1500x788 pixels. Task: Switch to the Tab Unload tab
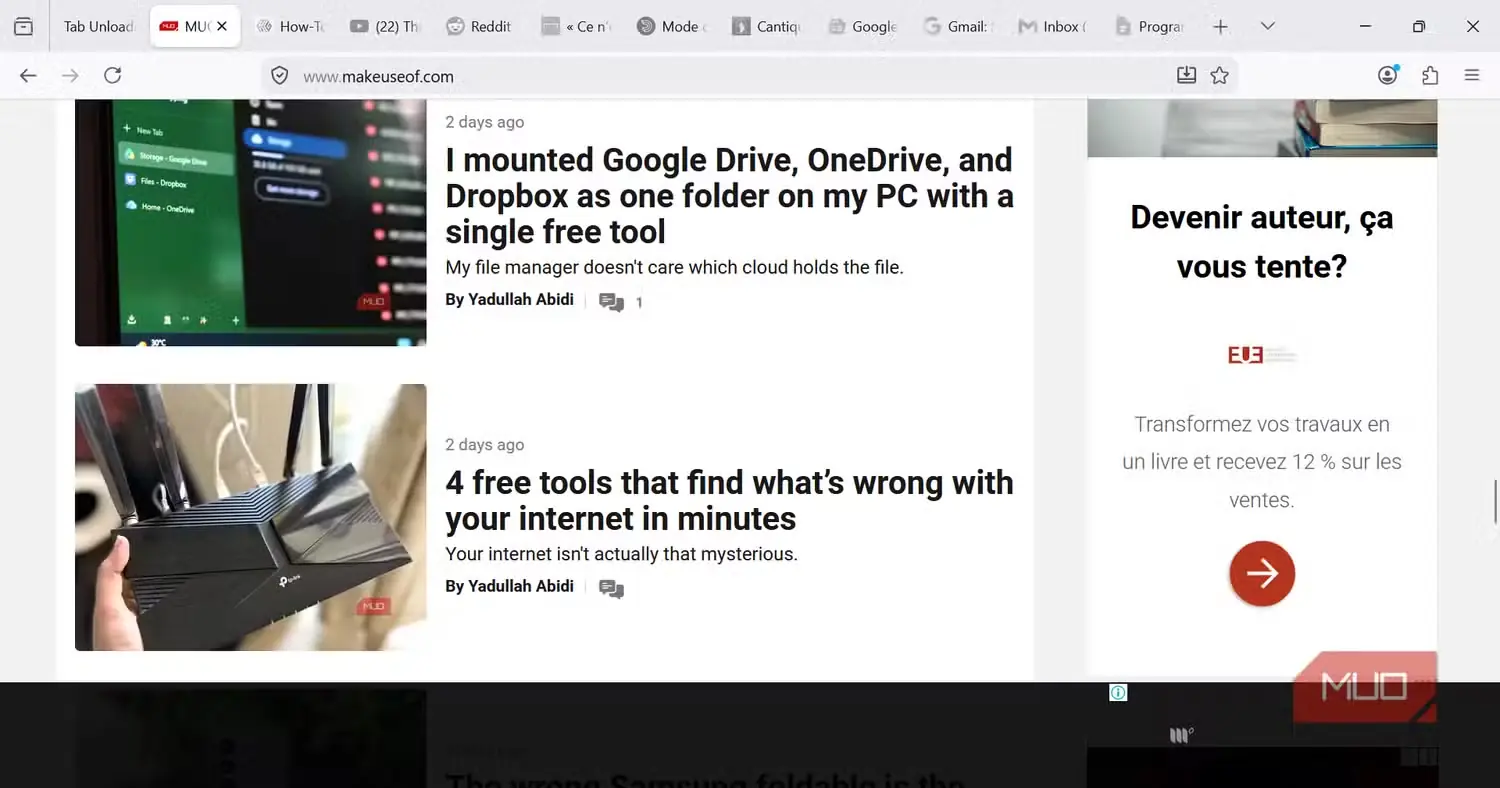tap(98, 27)
